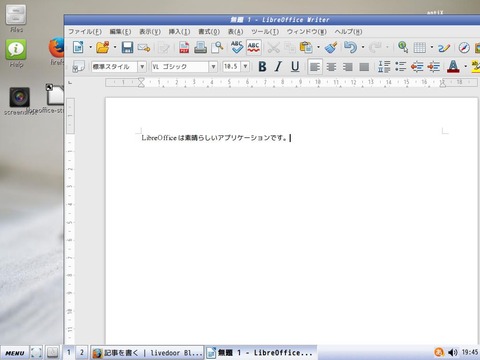Apply font color A icon
480x360 pixels.
pyautogui.click(x=453, y=67)
